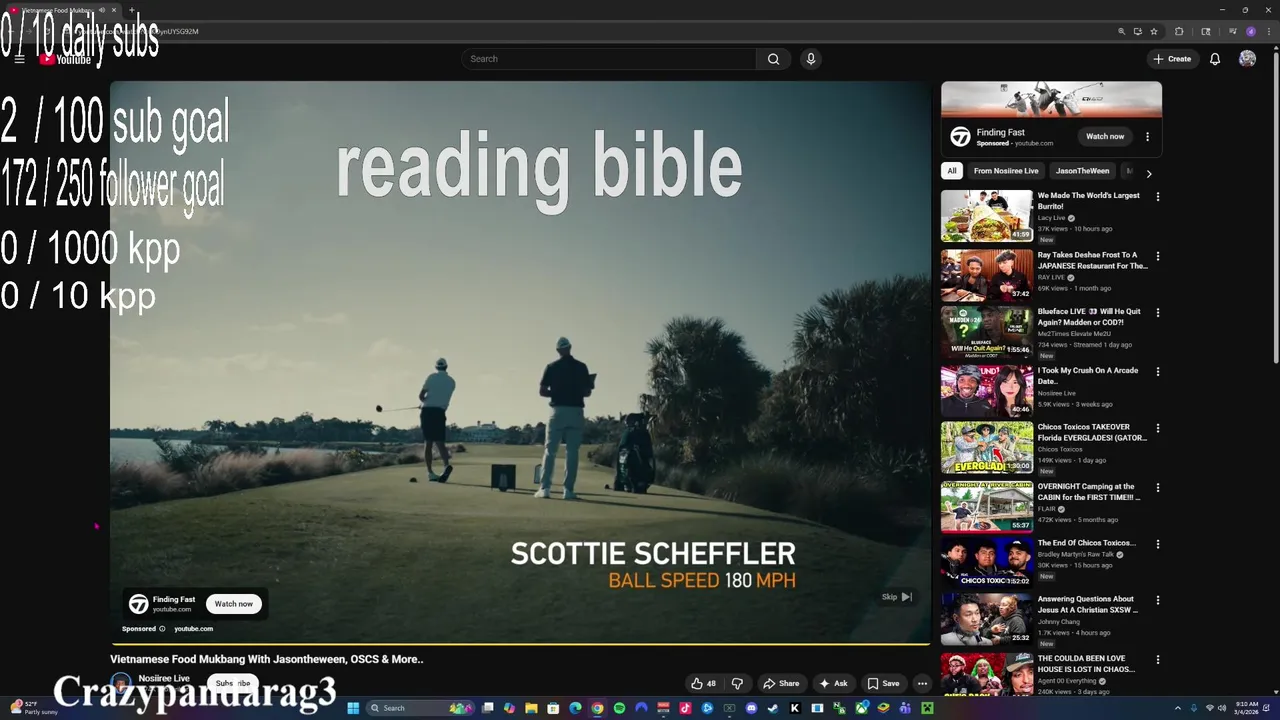
Task: Open options for OVERNIGHT Camping video
Action: pos(1158,488)
